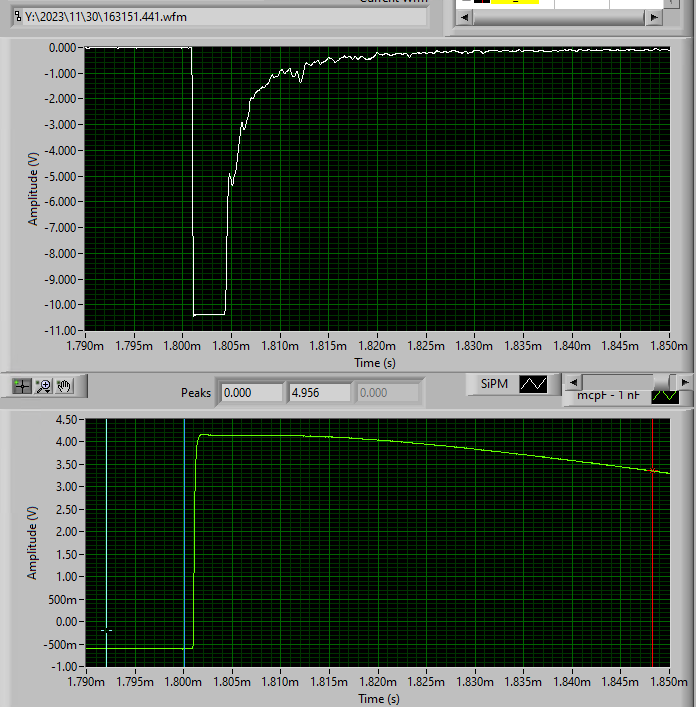696x707 pixels.
Task: Click the mcpF - 1 nF plot style icon
Action: pyautogui.click(x=665, y=397)
